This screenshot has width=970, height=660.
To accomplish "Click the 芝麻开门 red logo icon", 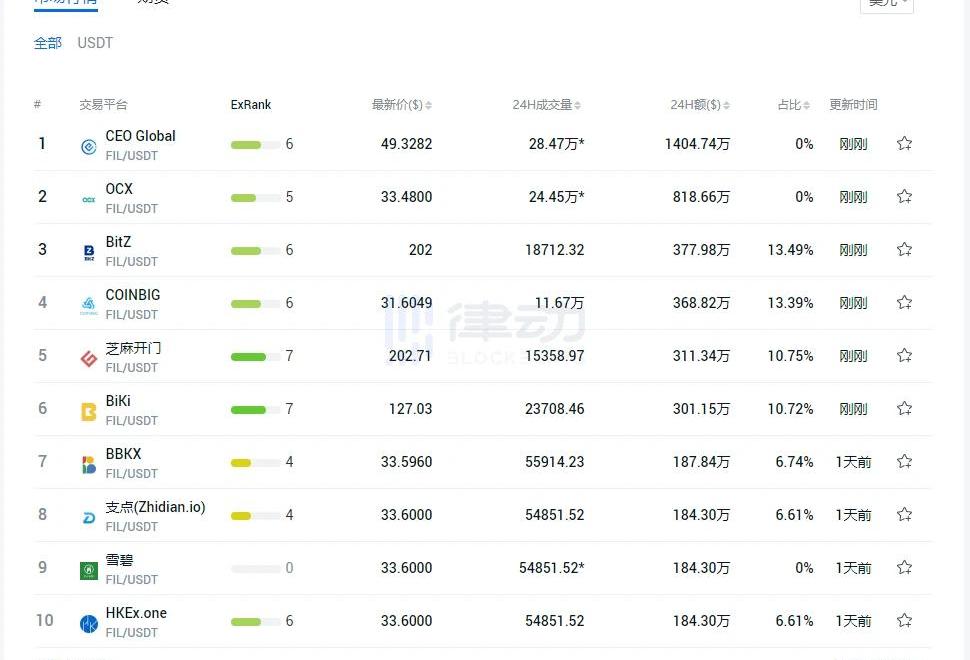I will click(89, 359).
